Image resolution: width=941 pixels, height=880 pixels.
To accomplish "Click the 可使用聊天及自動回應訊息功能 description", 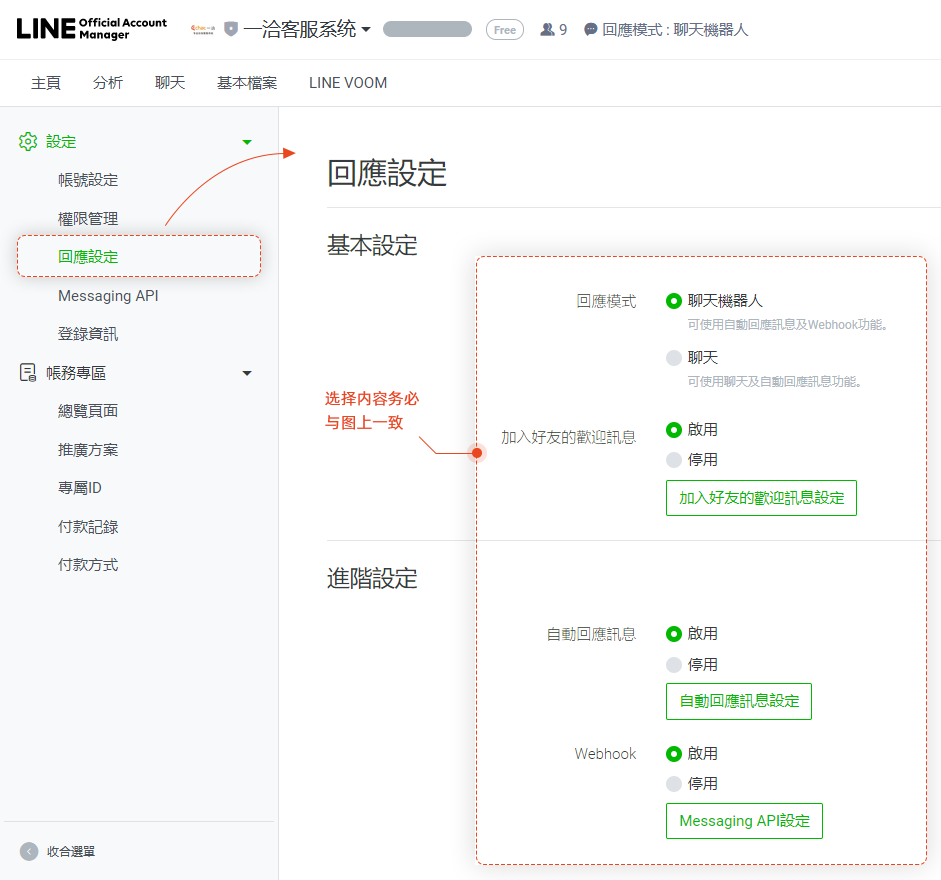I will pos(775,382).
